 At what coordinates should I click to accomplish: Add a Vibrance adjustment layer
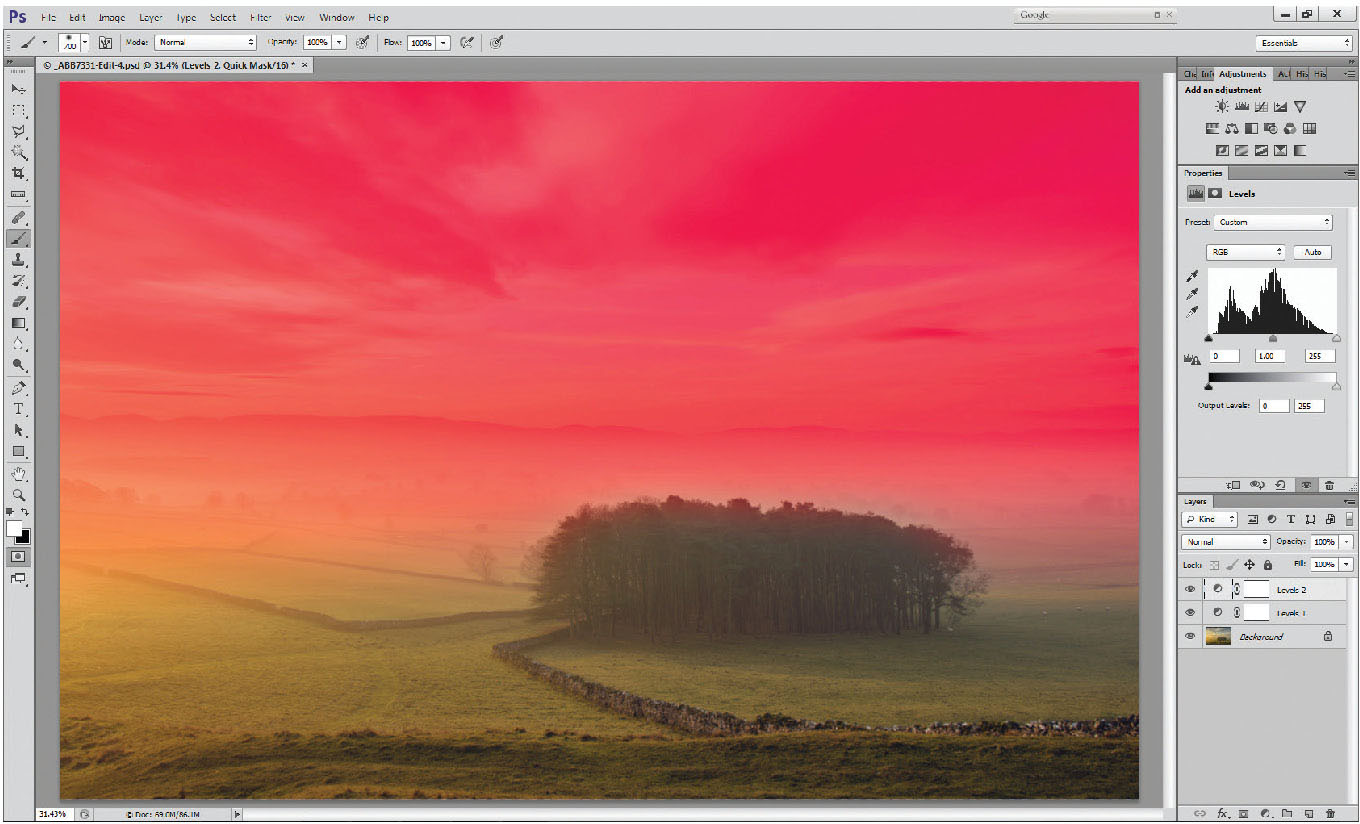point(1299,106)
